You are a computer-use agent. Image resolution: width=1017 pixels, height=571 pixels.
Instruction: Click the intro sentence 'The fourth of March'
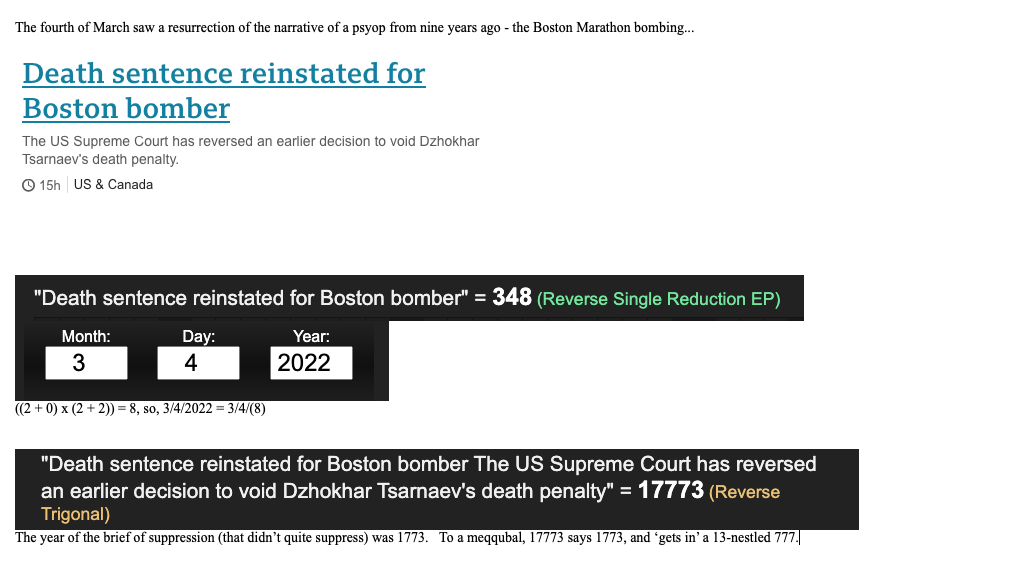pos(353,27)
